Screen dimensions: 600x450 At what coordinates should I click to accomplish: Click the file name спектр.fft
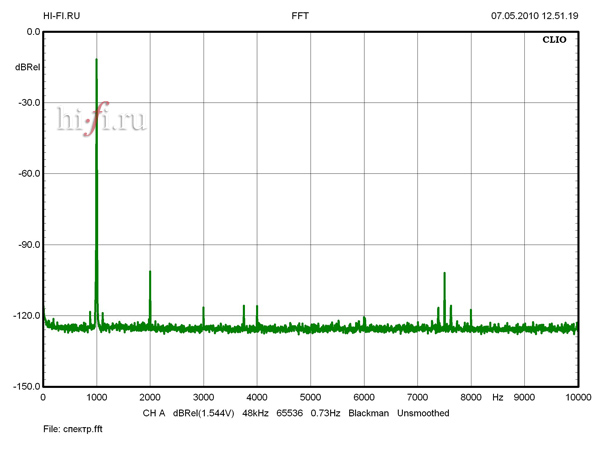tap(73, 429)
